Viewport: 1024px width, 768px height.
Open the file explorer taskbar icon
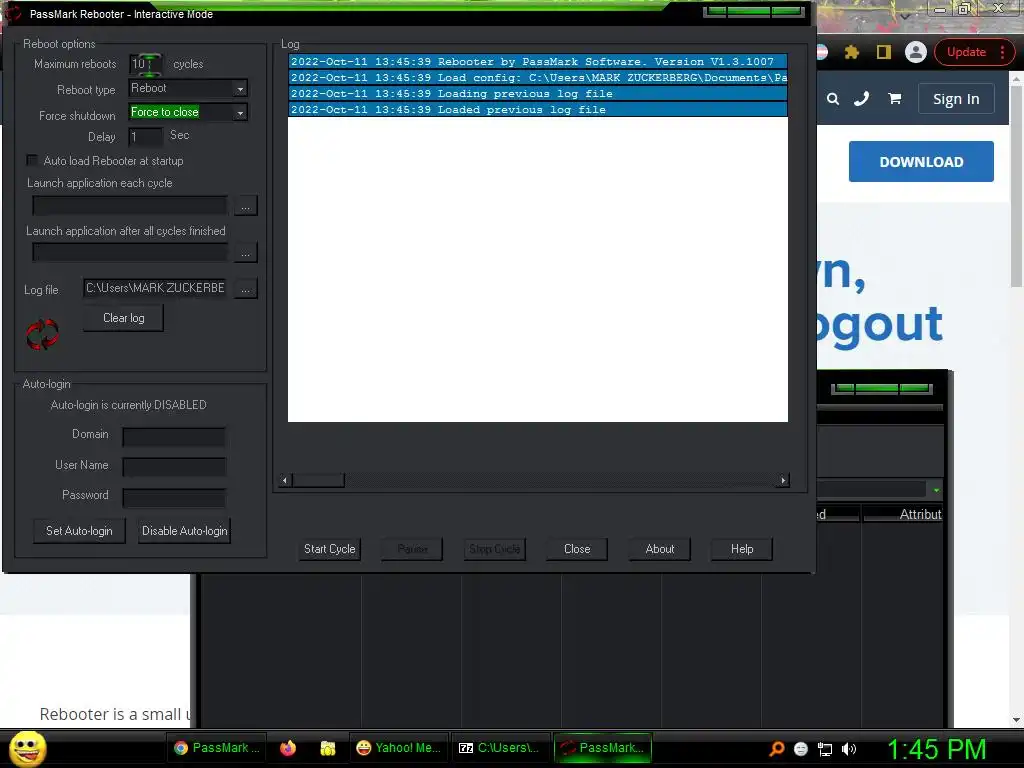point(328,748)
